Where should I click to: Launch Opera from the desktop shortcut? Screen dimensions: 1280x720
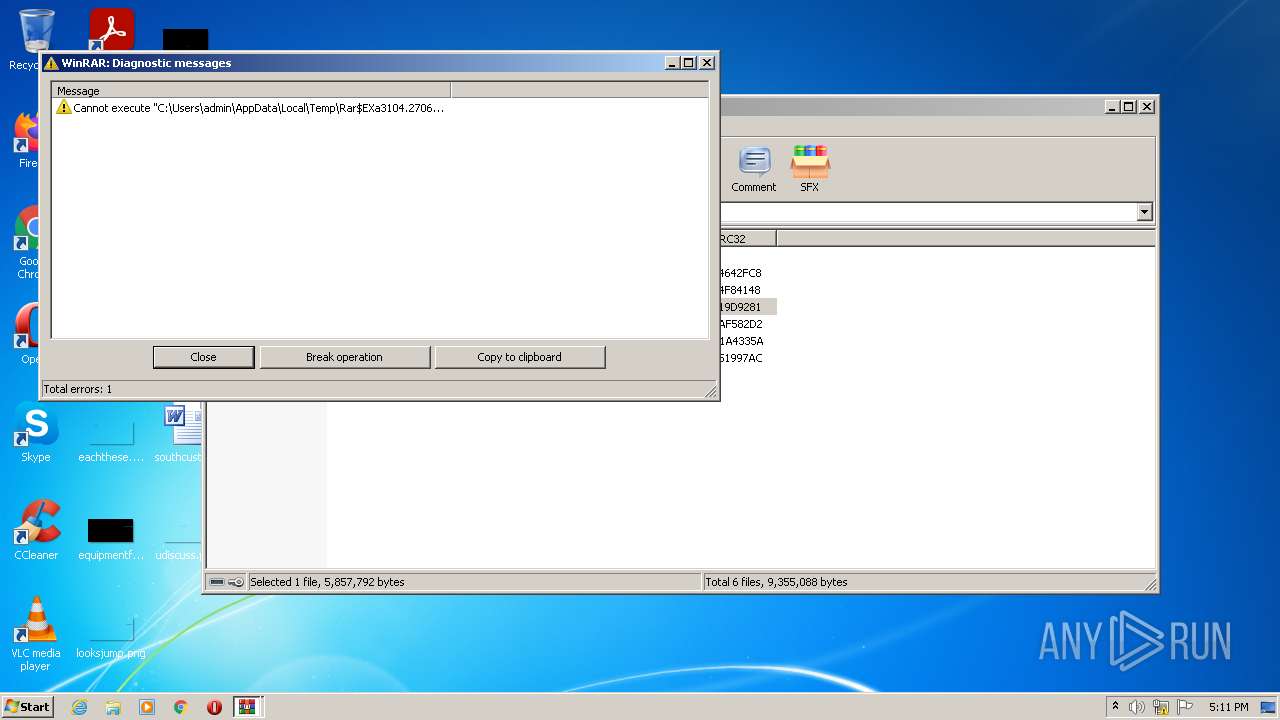pos(27,333)
